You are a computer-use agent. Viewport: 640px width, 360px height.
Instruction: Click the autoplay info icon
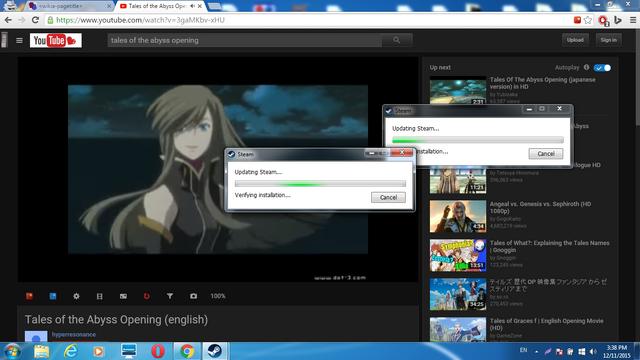587,67
